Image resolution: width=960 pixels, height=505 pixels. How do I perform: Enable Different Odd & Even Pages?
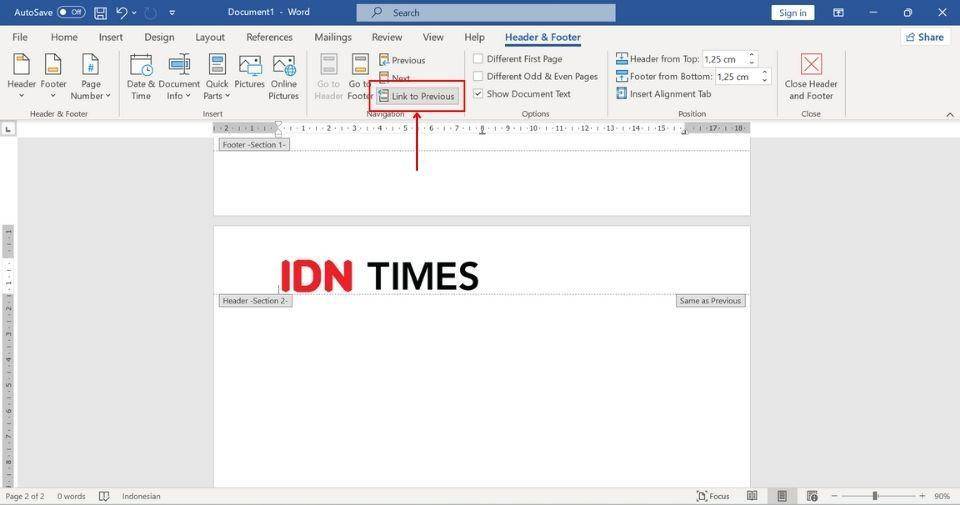[535, 77]
